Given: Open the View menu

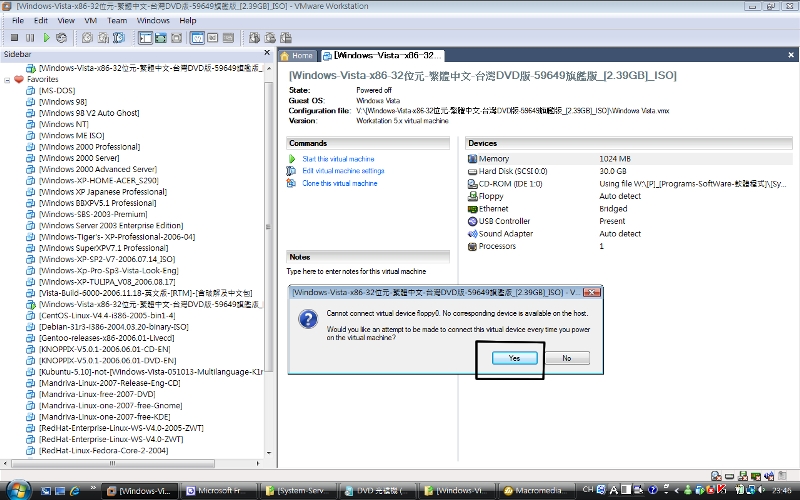Looking at the screenshot, I should (x=66, y=20).
